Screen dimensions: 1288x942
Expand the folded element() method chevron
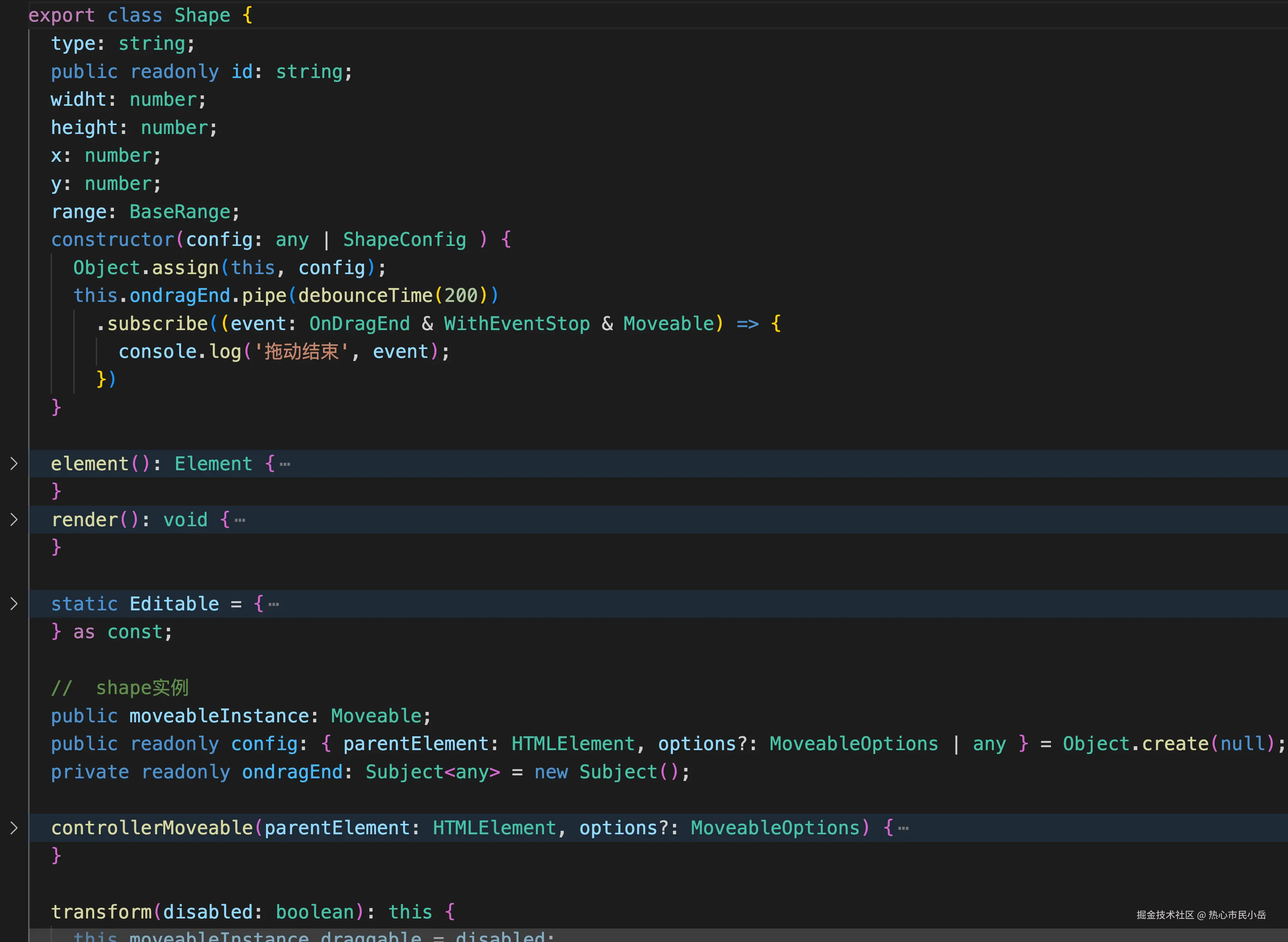pyautogui.click(x=14, y=464)
